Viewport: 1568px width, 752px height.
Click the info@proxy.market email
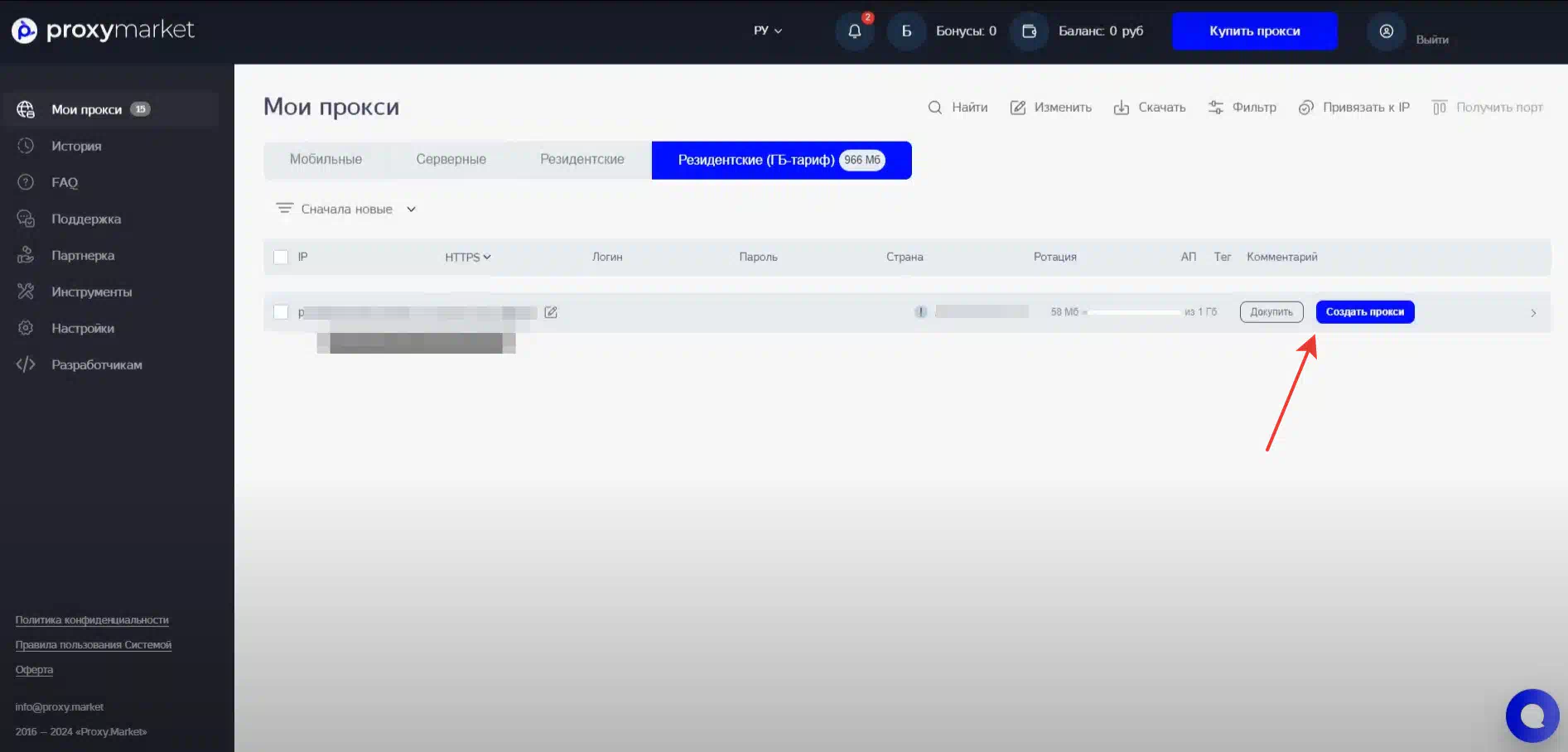pyautogui.click(x=60, y=706)
